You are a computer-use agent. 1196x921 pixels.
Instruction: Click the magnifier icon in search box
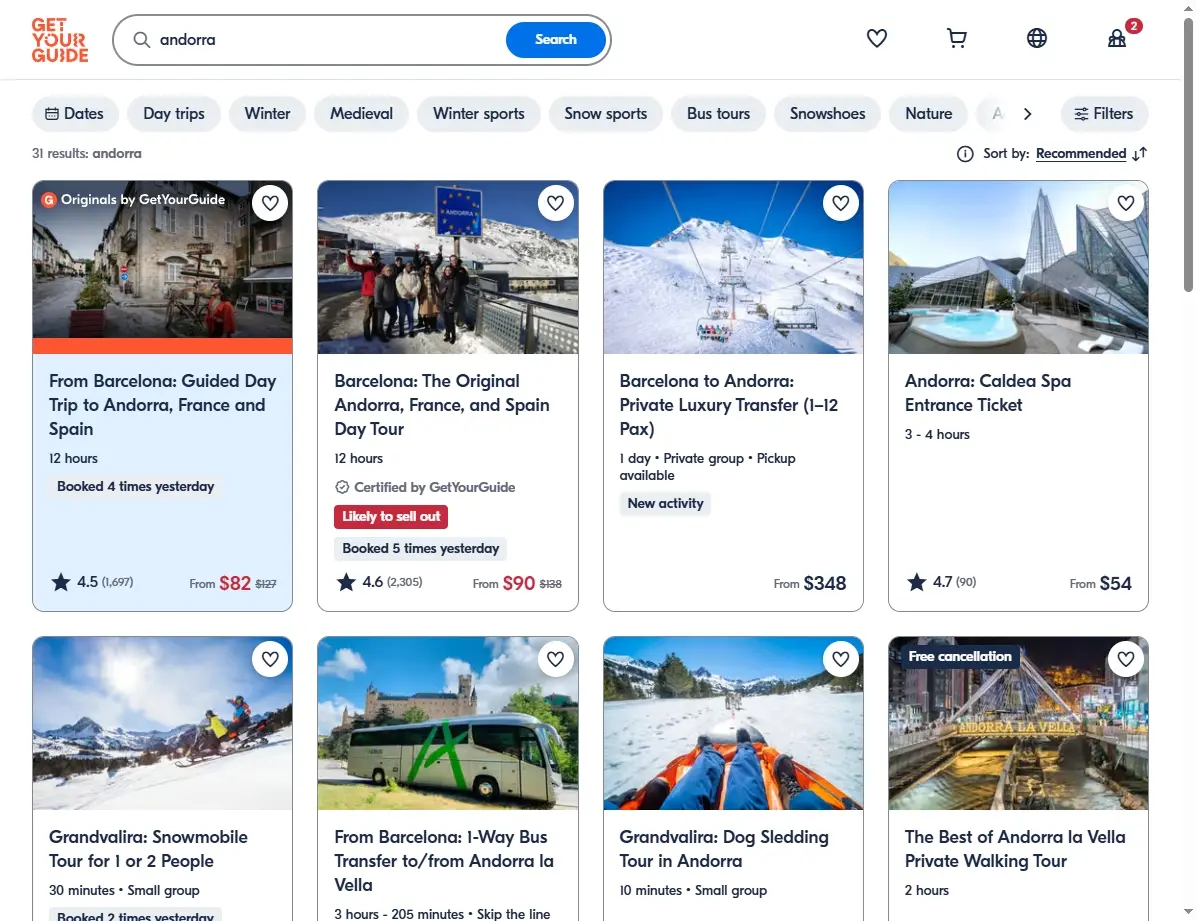142,40
